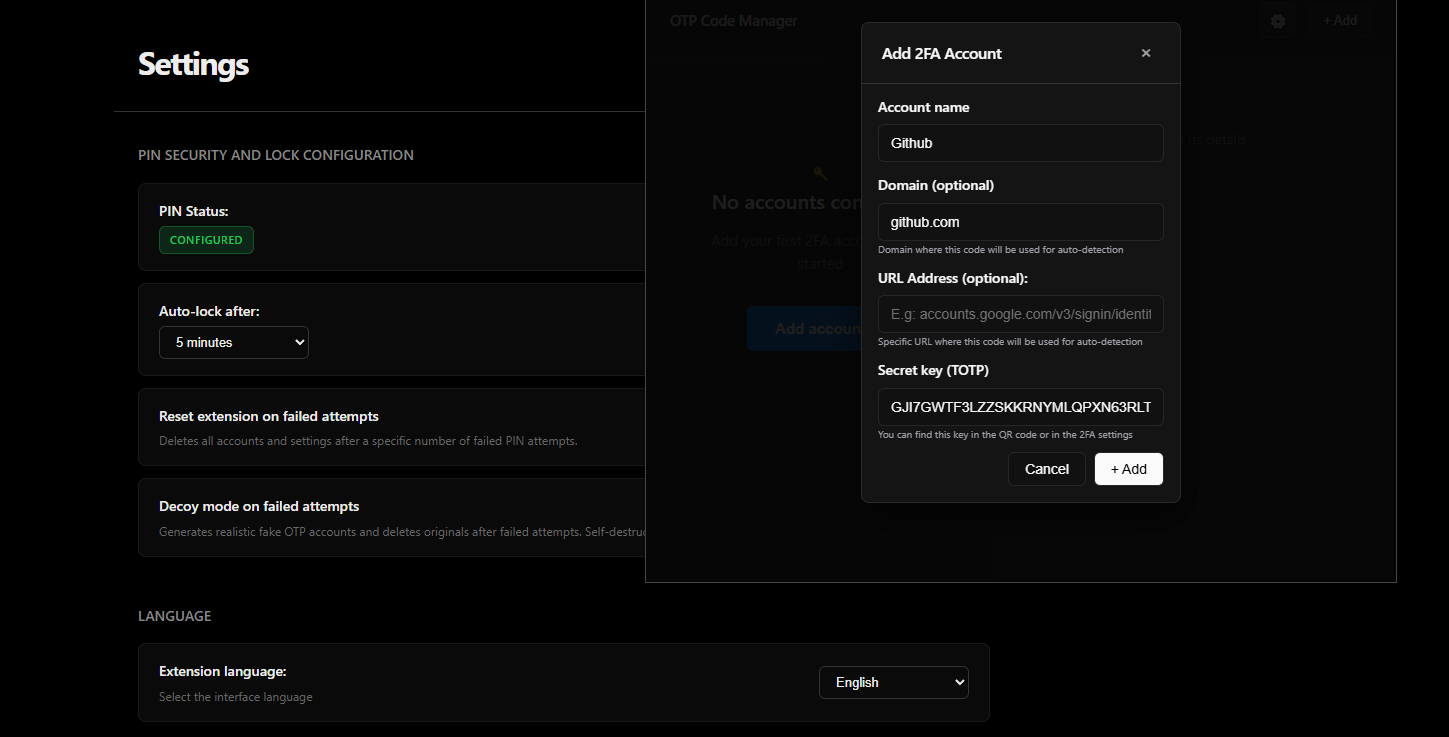Viewport: 1449px width, 737px height.
Task: Click the PIN Status label
Action: pyautogui.click(x=194, y=211)
